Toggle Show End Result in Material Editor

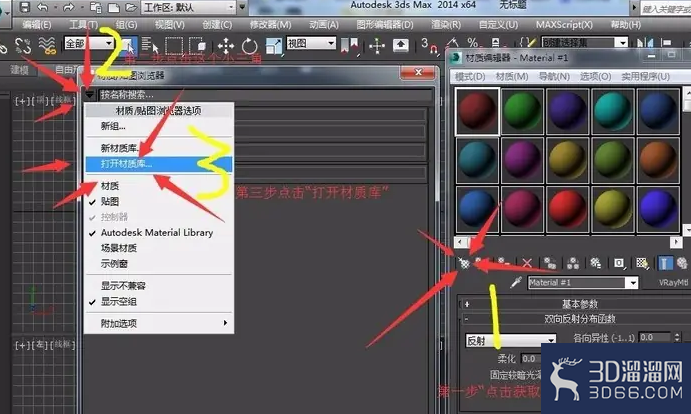[x=664, y=263]
